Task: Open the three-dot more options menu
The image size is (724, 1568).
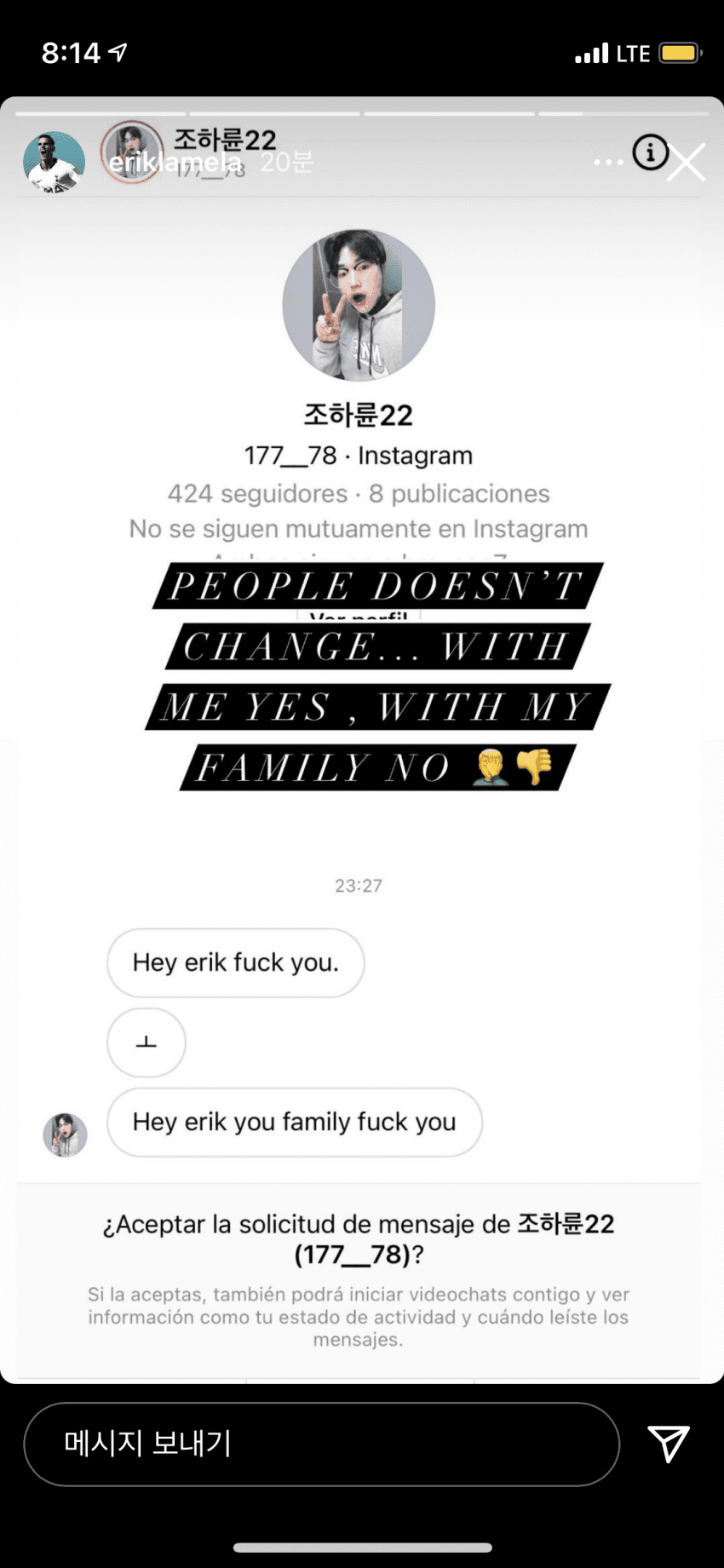Action: [608, 162]
